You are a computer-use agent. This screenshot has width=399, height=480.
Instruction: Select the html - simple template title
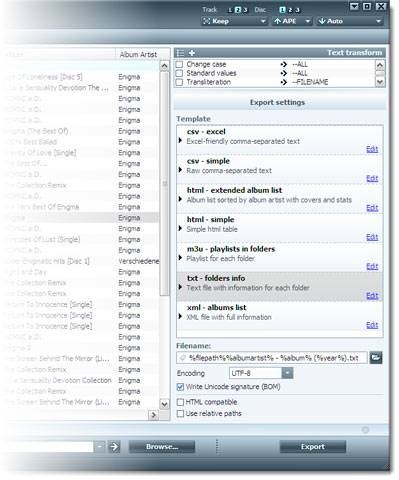point(210,220)
